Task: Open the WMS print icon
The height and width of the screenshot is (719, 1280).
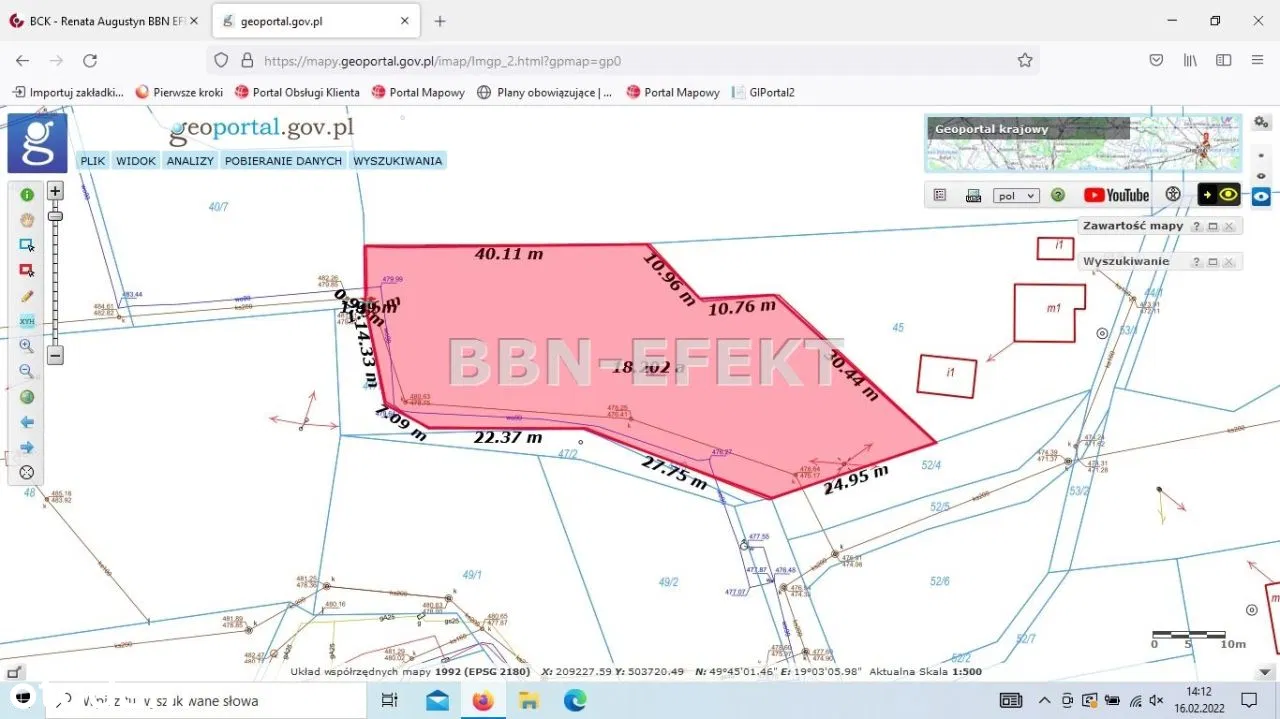Action: pyautogui.click(x=973, y=196)
